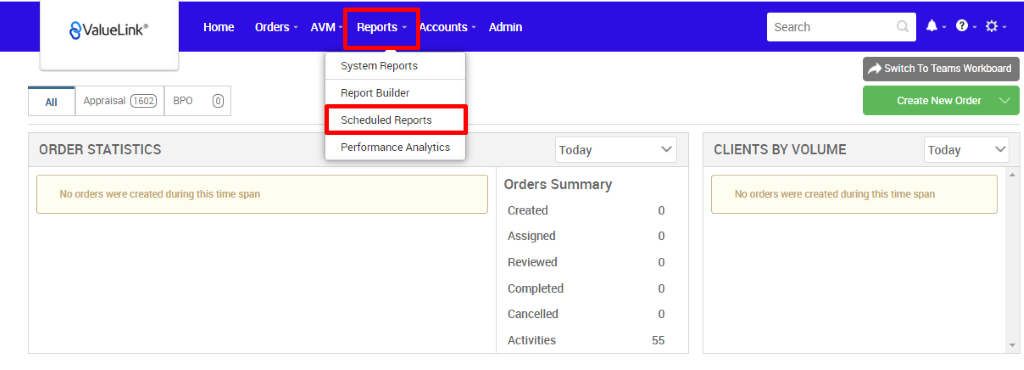Open Order Statistics Today time dropdown
This screenshot has height=370, width=1024.
(616, 150)
